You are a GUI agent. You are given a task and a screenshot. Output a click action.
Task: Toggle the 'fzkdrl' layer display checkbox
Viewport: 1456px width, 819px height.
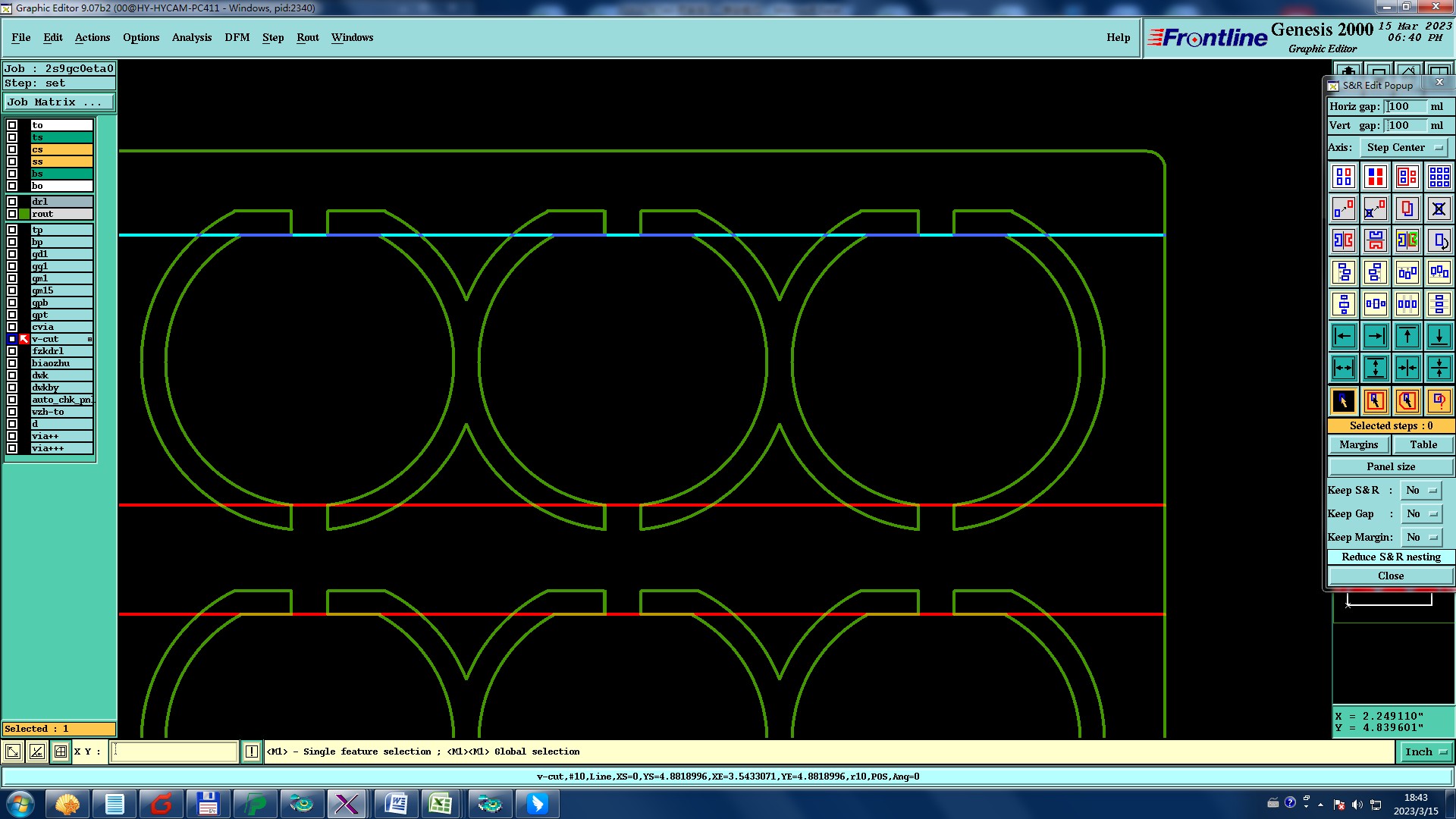click(x=12, y=351)
